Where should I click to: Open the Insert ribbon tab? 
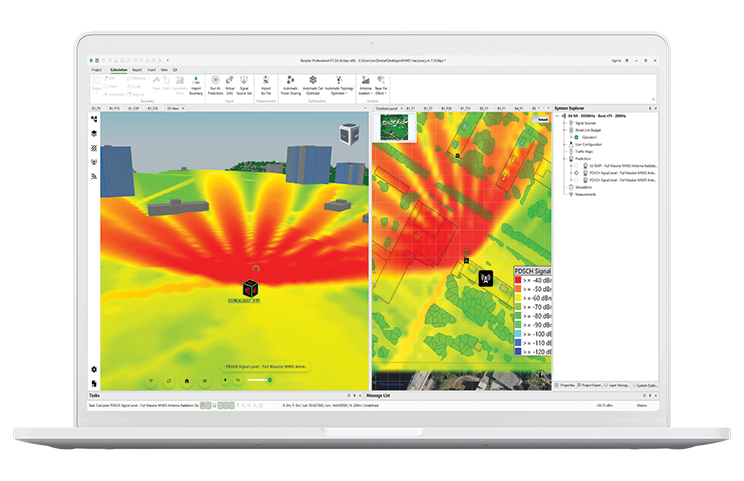point(151,70)
